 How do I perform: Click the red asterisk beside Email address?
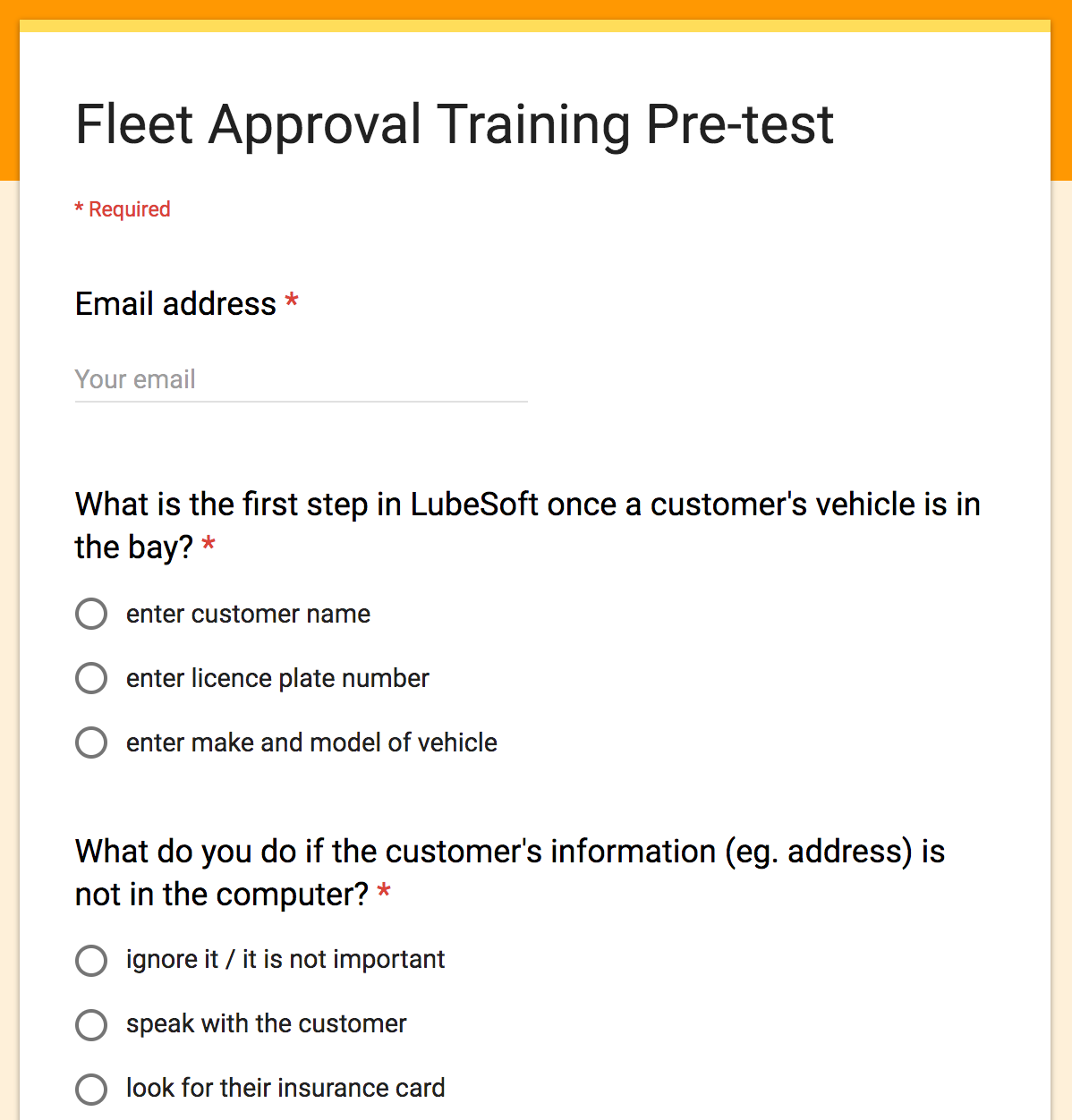click(x=292, y=301)
